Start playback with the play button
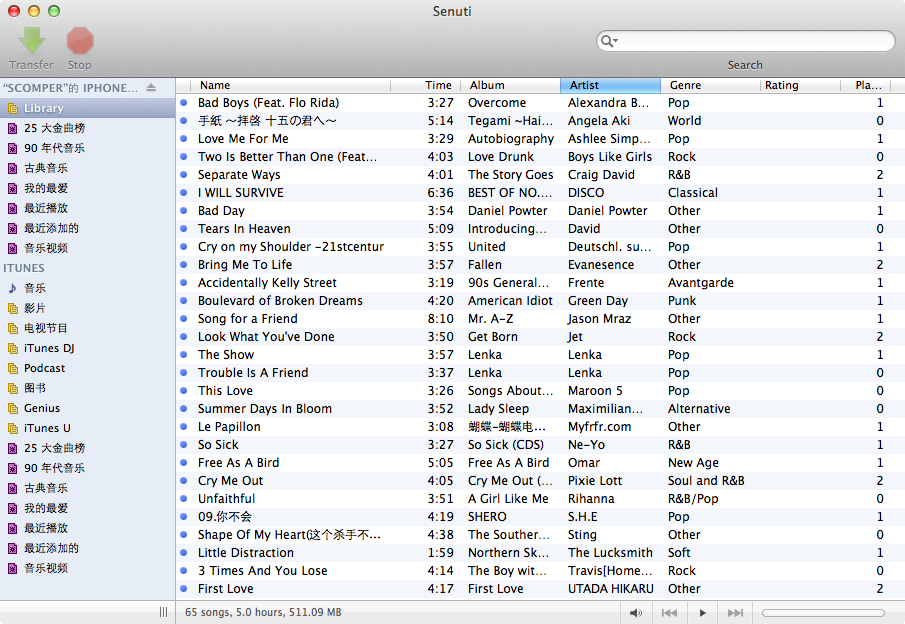This screenshot has width=905, height=624. 702,612
